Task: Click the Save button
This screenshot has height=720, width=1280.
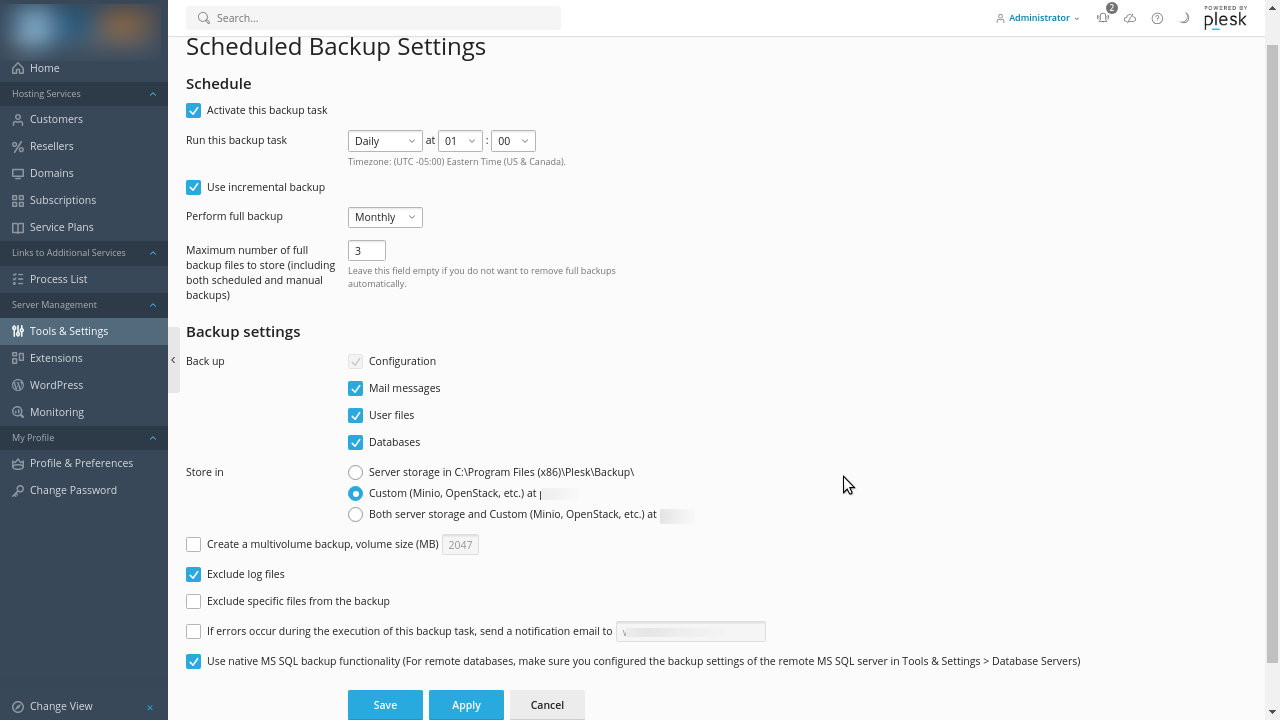Action: (x=385, y=705)
